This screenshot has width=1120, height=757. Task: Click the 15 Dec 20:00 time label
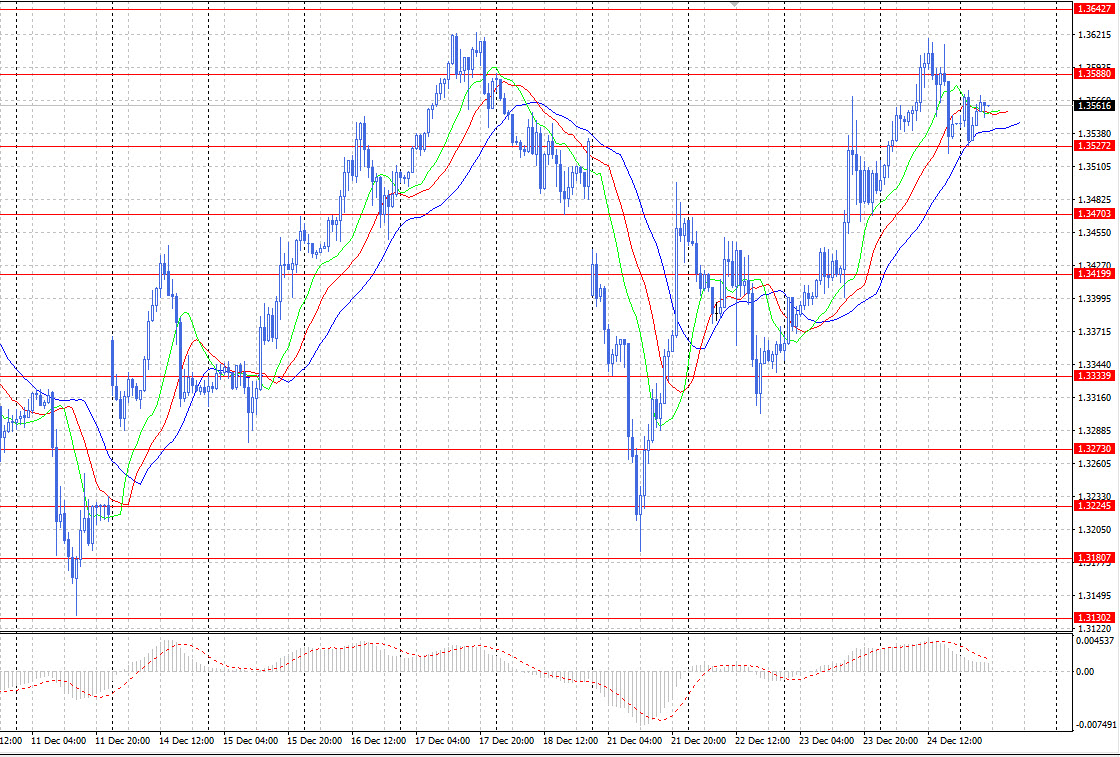click(314, 741)
